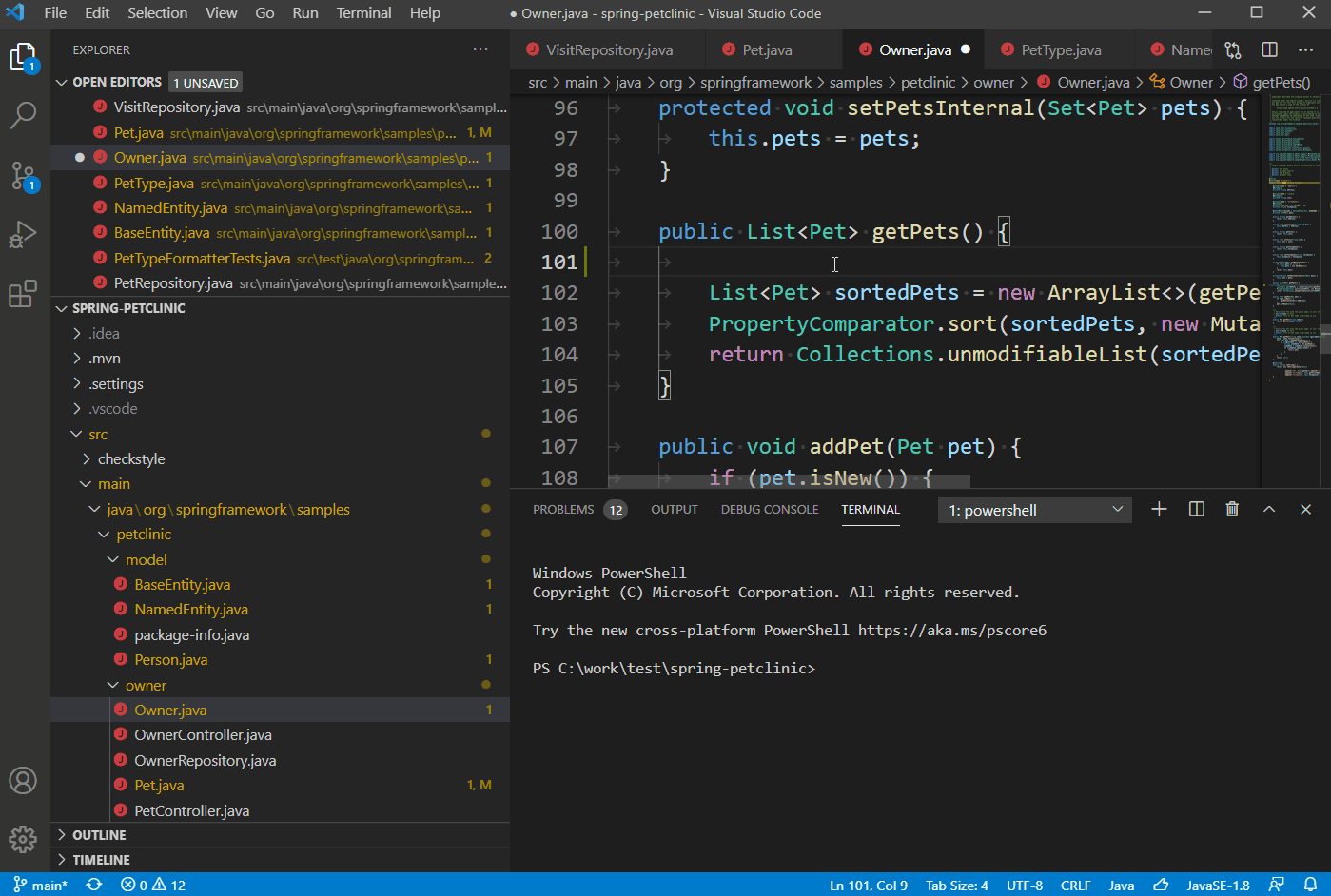Image resolution: width=1331 pixels, height=896 pixels.
Task: Open Run and Debug view
Action: pos(23,234)
